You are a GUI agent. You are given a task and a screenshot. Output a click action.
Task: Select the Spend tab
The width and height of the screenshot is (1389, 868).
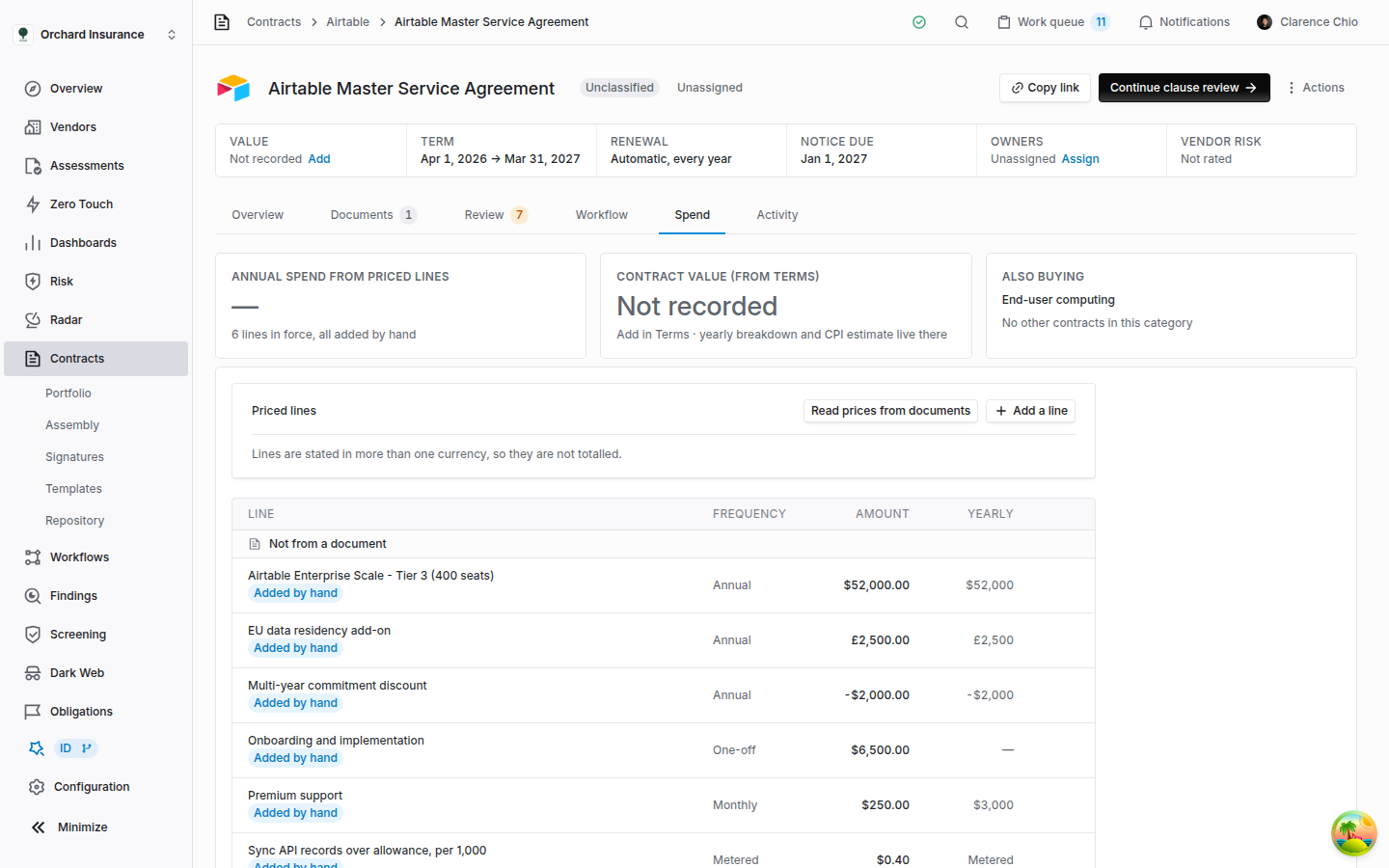click(693, 215)
